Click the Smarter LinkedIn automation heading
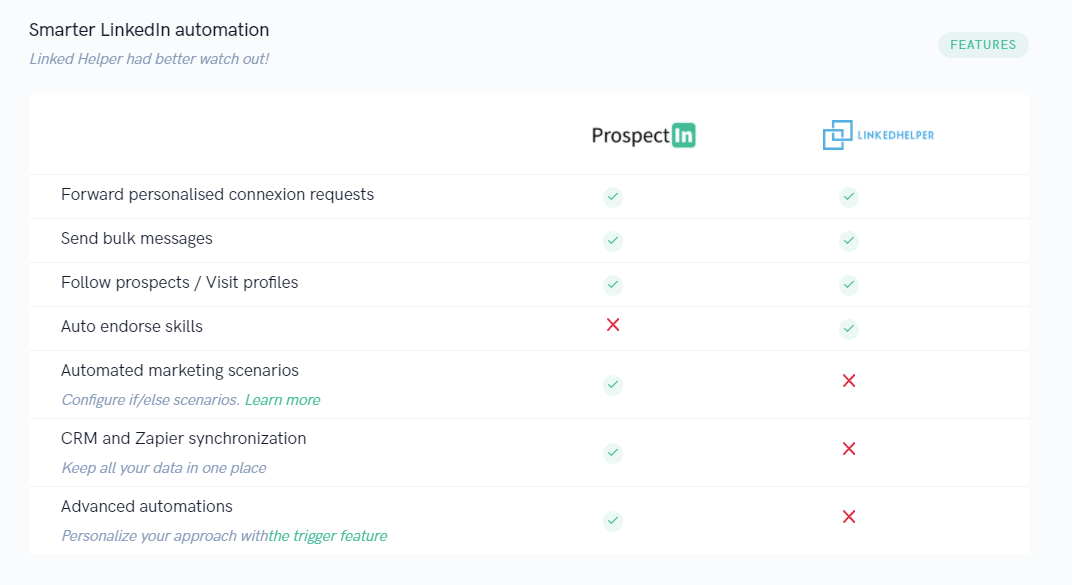 coord(149,30)
